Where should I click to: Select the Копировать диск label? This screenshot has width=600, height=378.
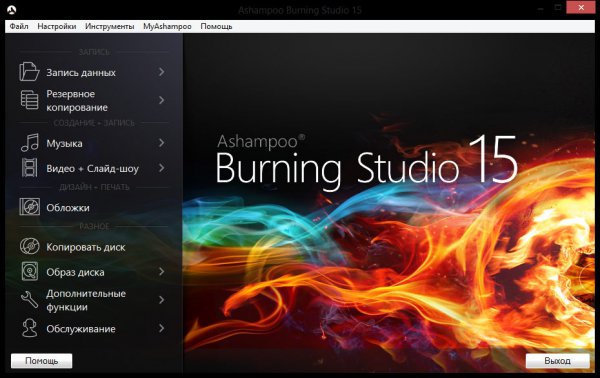86,247
